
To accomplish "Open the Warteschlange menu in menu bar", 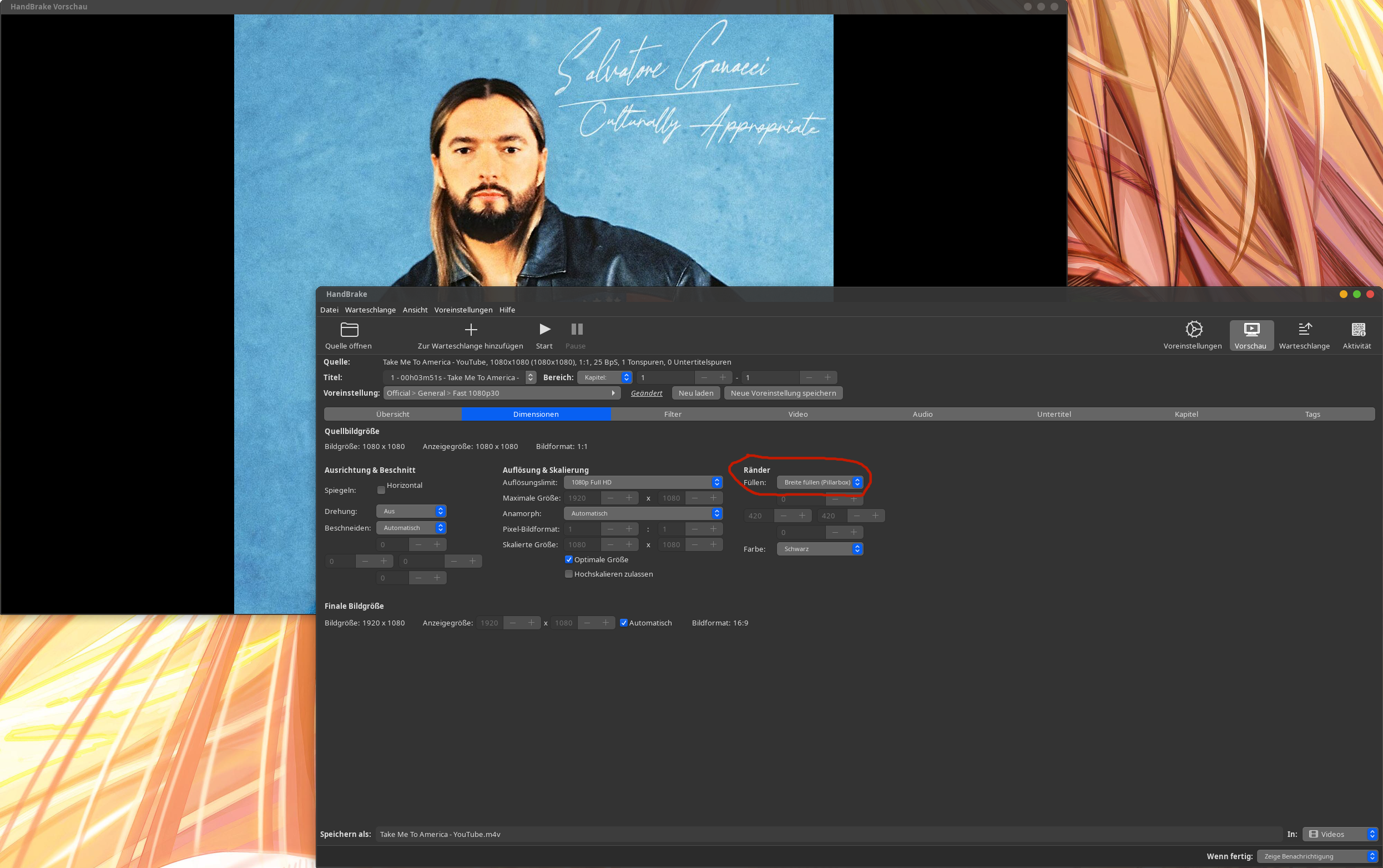I will click(370, 310).
